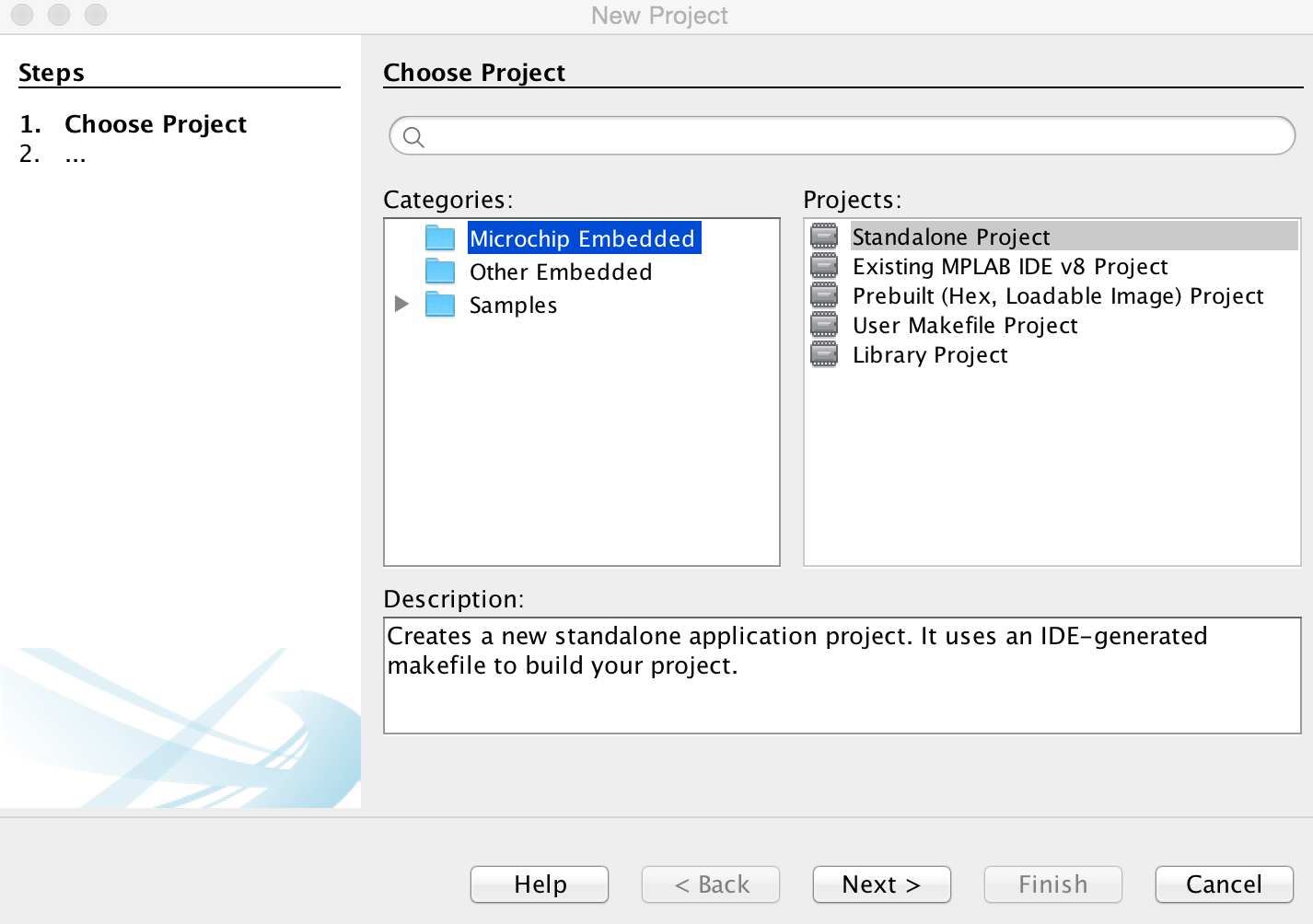Select the Other Embedded category
Viewport: 1313px width, 924px height.
[x=561, y=271]
